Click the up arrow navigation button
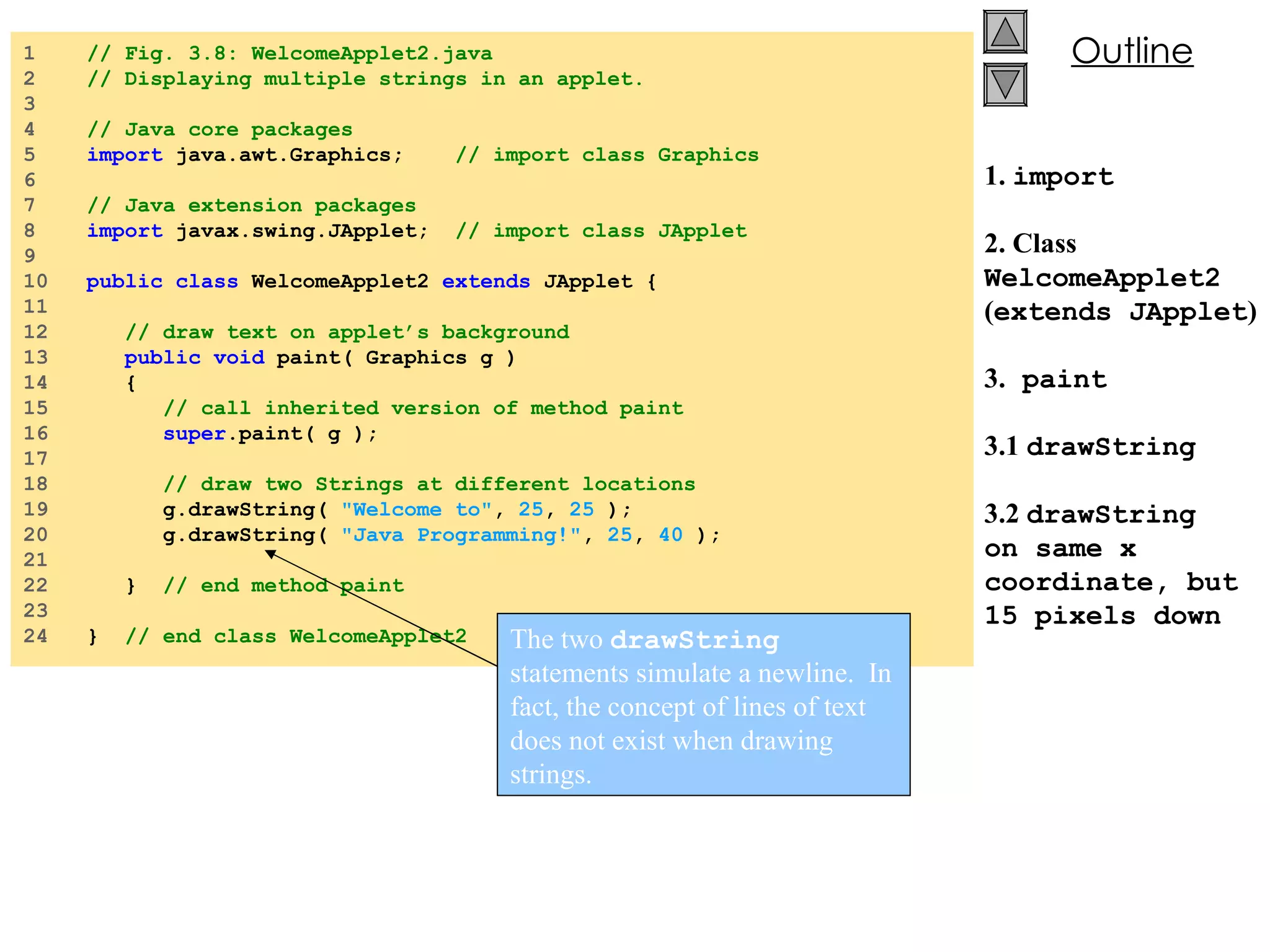 click(x=1005, y=32)
